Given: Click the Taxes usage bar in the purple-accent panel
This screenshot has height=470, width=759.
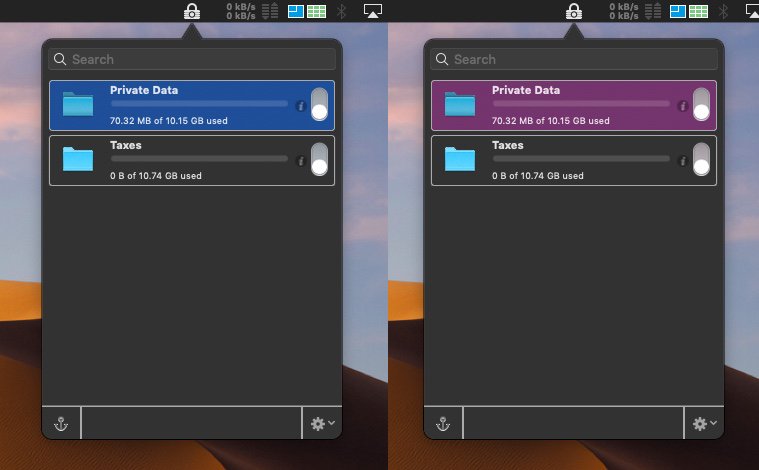Looking at the screenshot, I should [x=581, y=159].
